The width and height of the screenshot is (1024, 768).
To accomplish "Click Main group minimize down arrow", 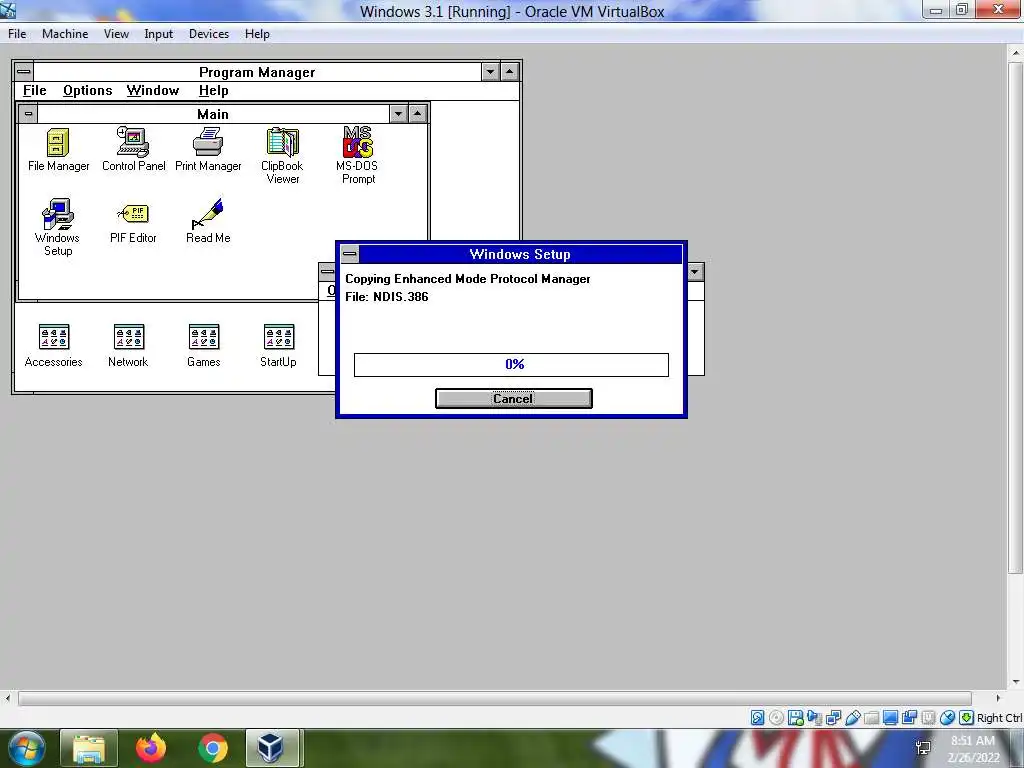I will pos(398,114).
